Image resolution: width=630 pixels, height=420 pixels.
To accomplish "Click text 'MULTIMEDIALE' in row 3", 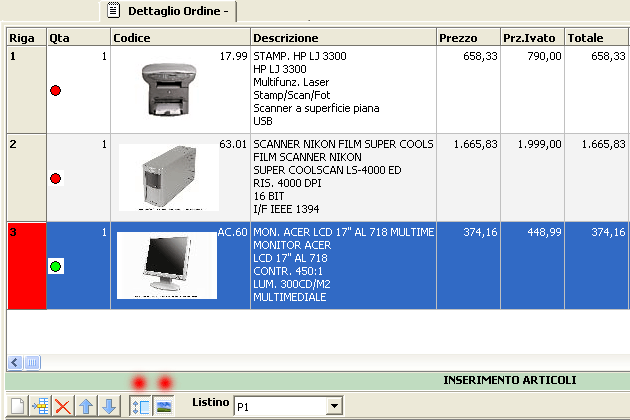I will pyautogui.click(x=290, y=297).
